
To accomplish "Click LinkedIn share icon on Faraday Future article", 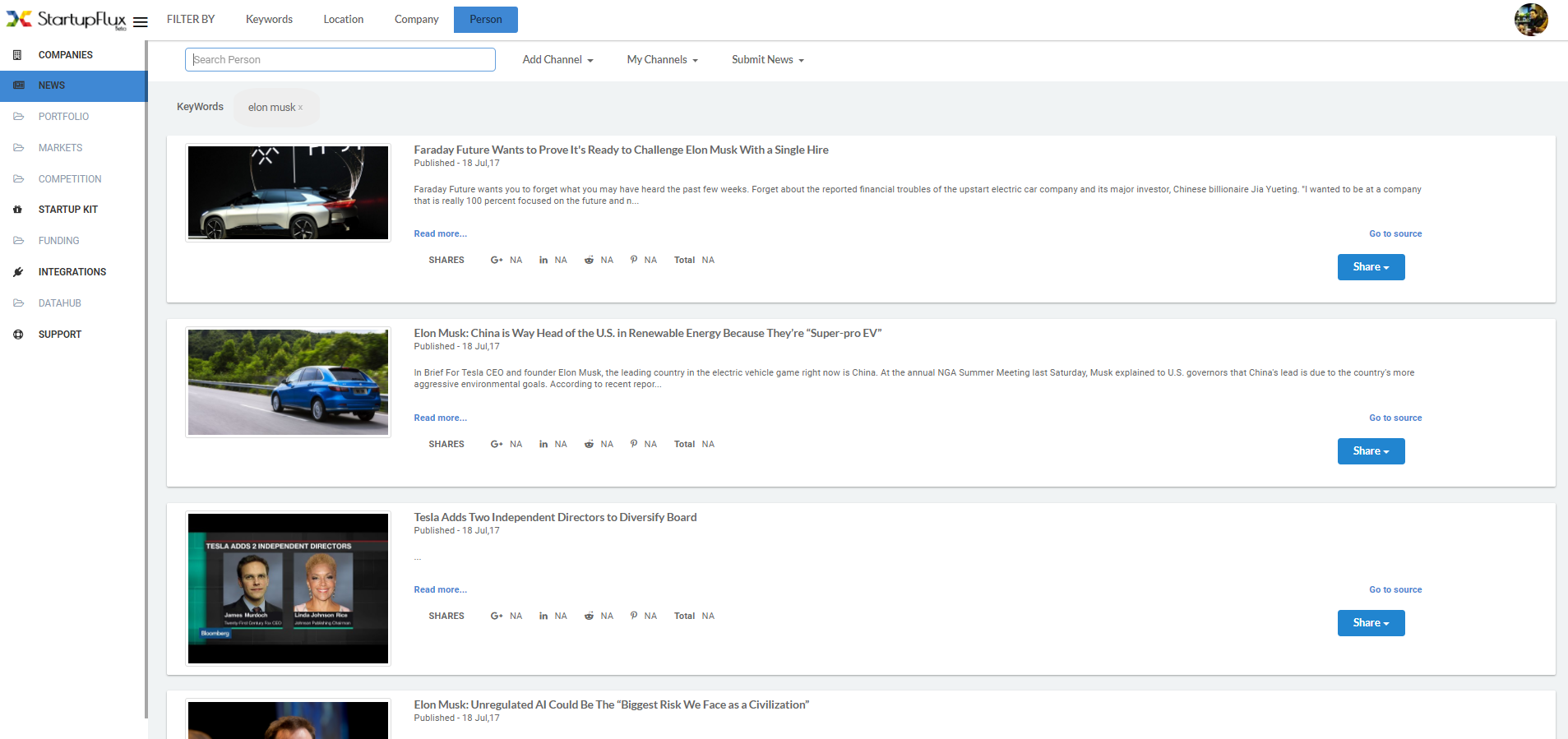I will [543, 260].
